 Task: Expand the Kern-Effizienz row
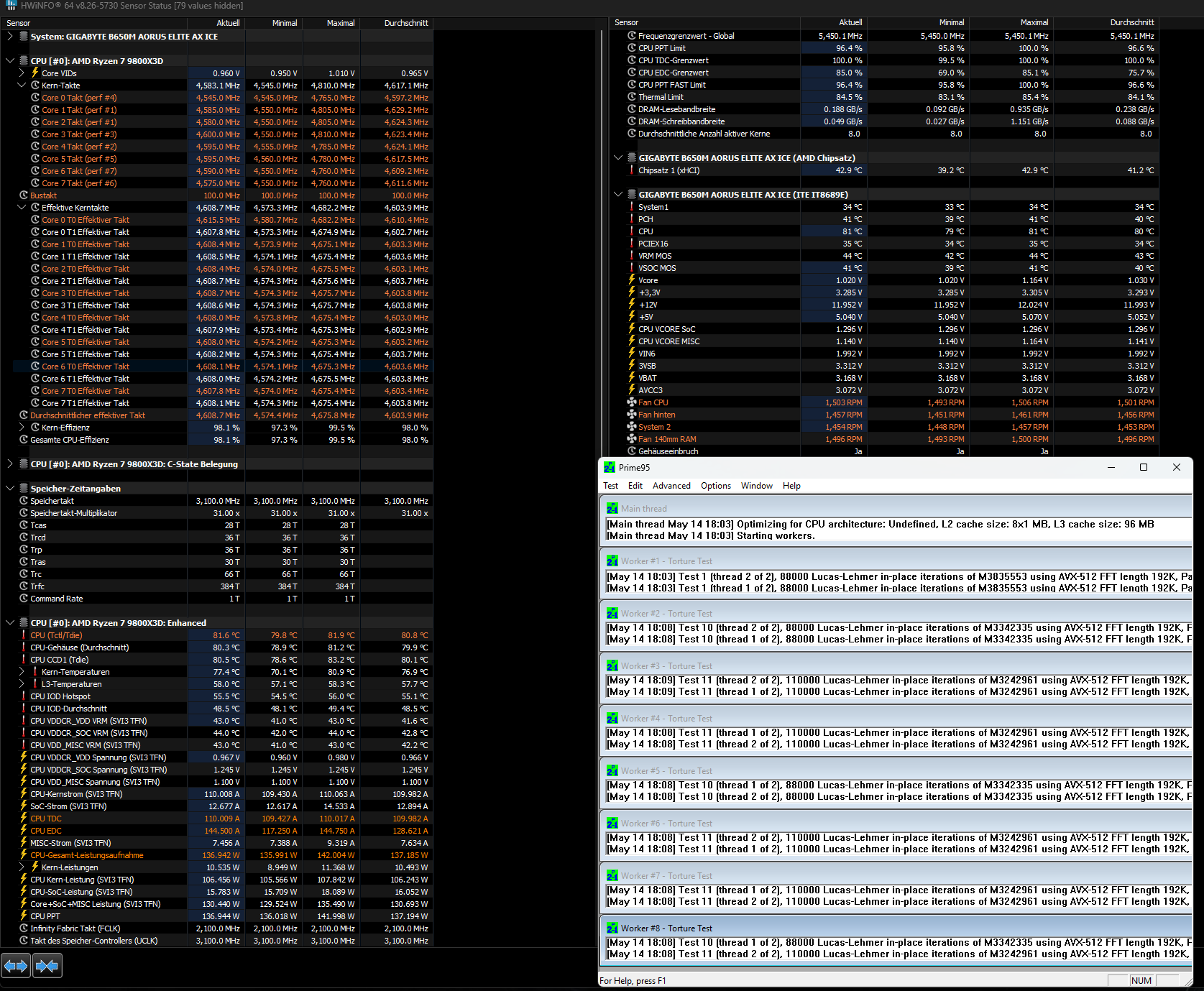22,428
